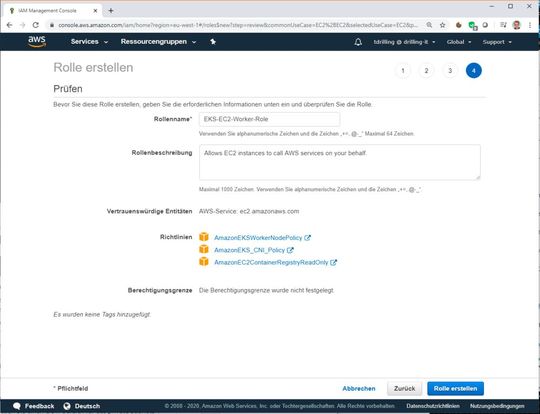This screenshot has width=540, height=414.
Task: Select the IAM Management Console tab
Action: click(x=53, y=11)
